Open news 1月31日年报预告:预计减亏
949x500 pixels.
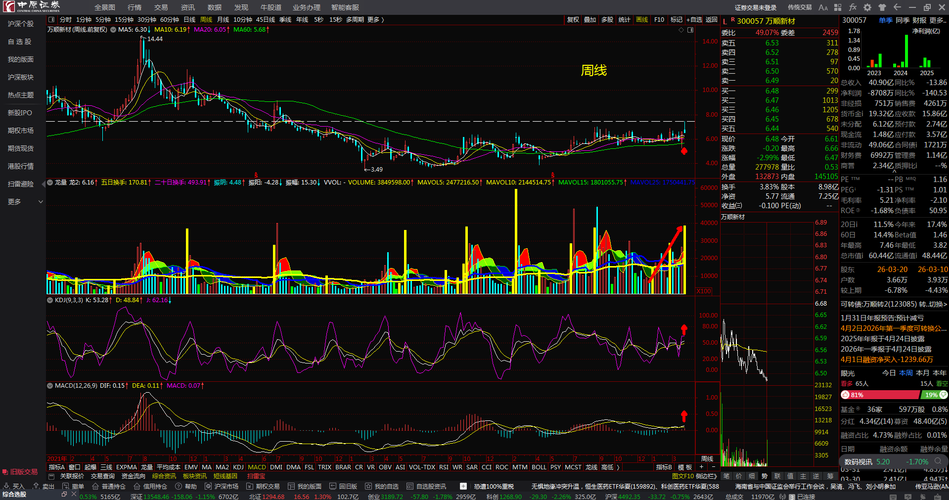(882, 318)
